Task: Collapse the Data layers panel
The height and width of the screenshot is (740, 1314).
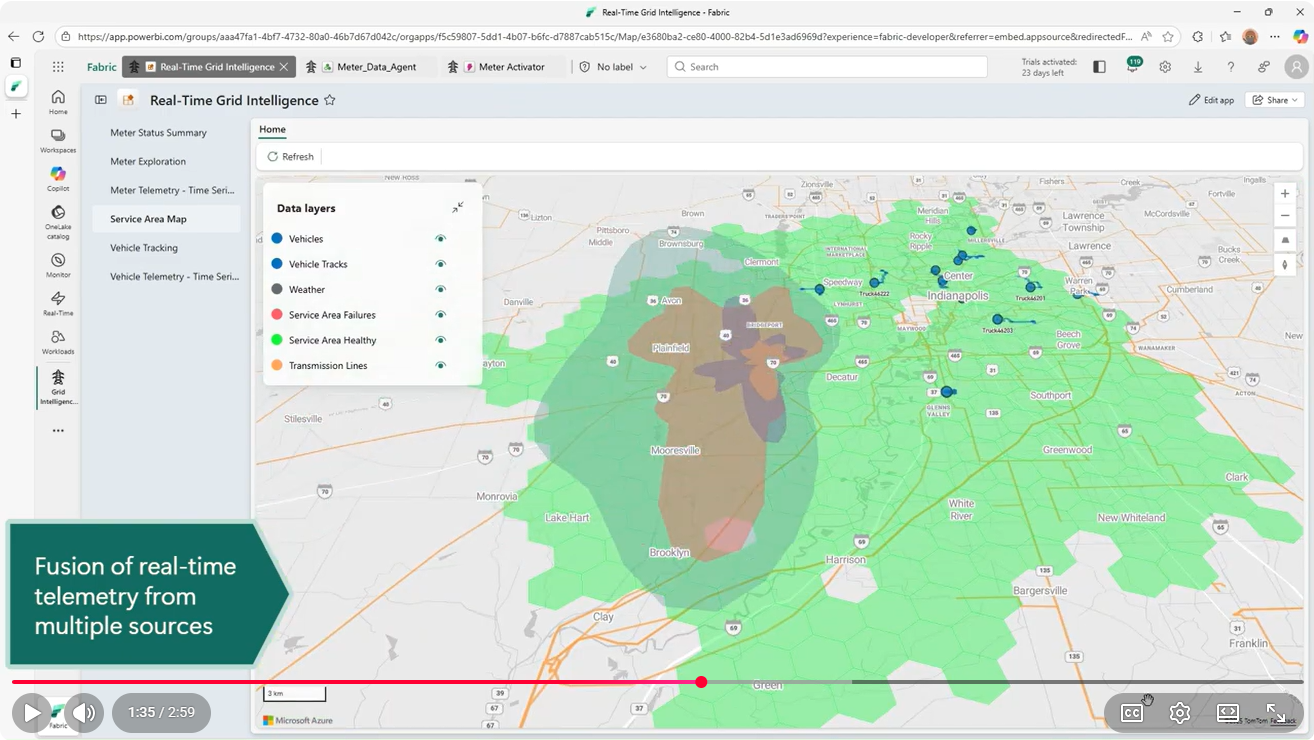Action: (458, 207)
